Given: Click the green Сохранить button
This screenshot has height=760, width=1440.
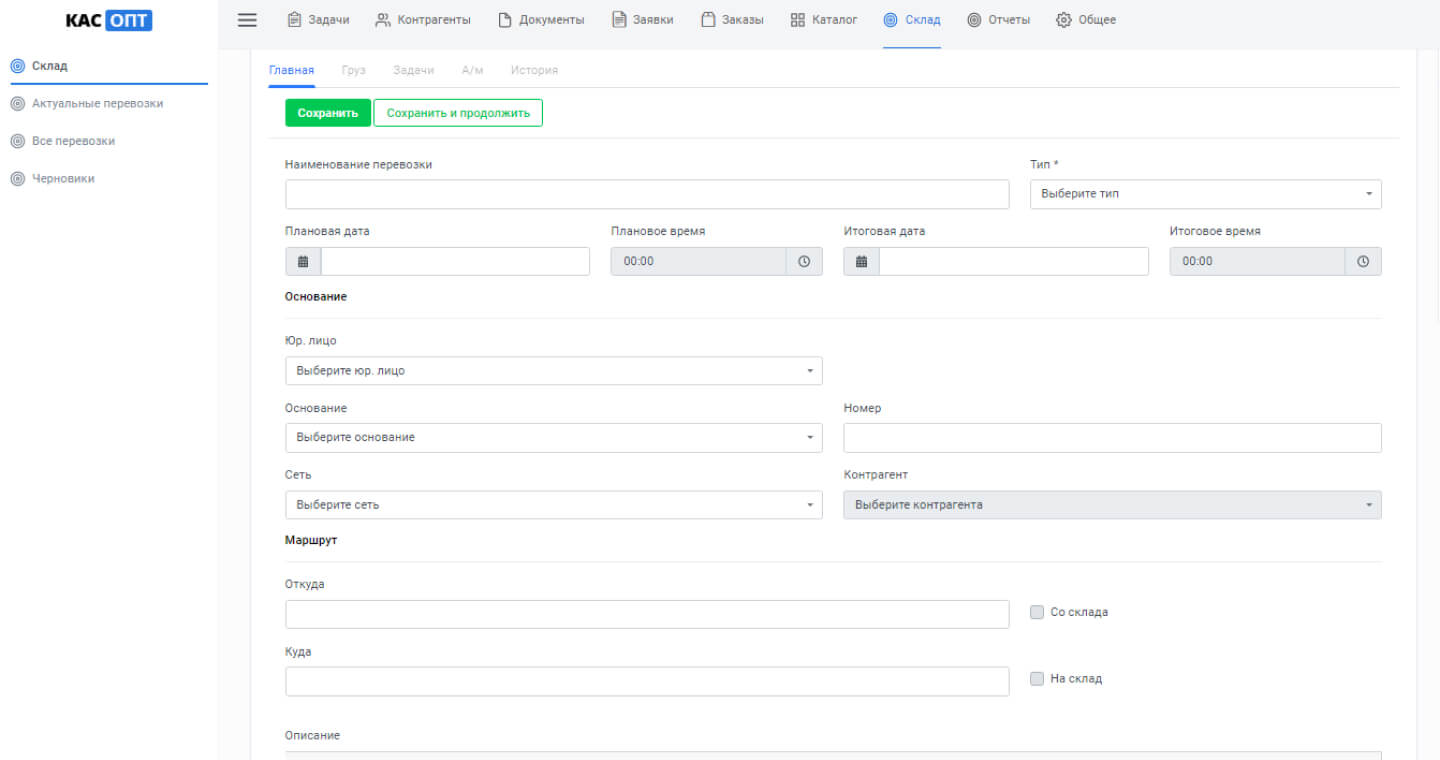Looking at the screenshot, I should (328, 113).
